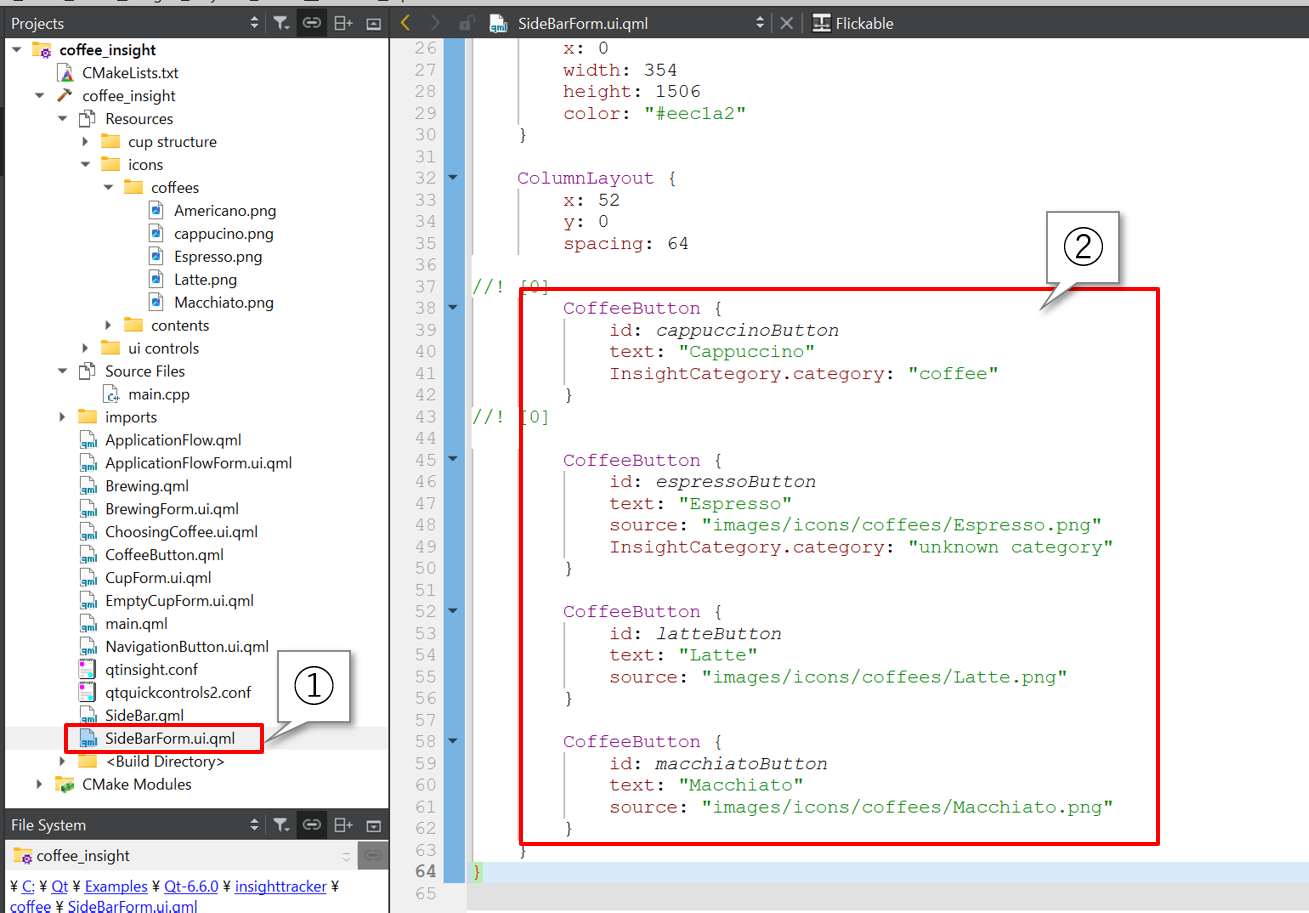The height and width of the screenshot is (913, 1309).
Task: Split the File System panel
Action: [x=343, y=825]
